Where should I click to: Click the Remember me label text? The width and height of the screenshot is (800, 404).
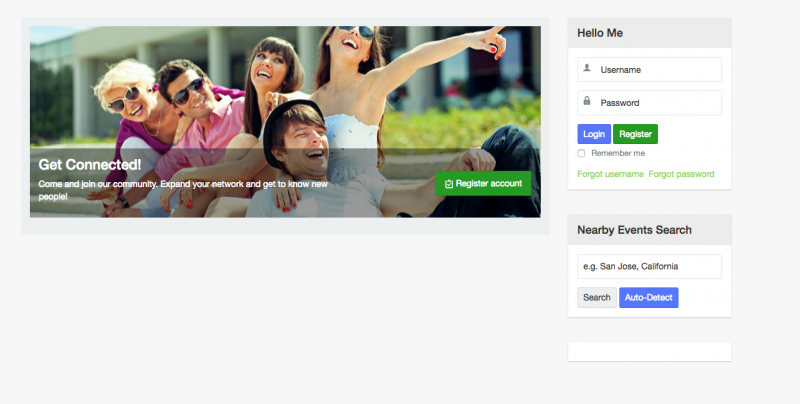click(618, 153)
